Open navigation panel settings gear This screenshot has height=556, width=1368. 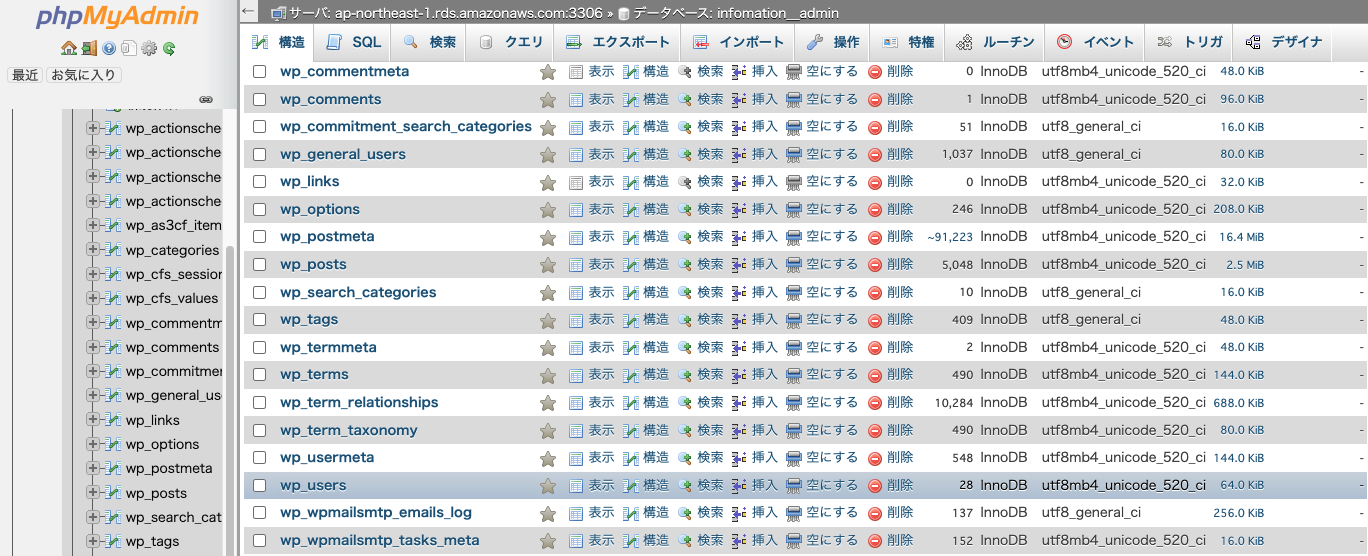(149, 48)
